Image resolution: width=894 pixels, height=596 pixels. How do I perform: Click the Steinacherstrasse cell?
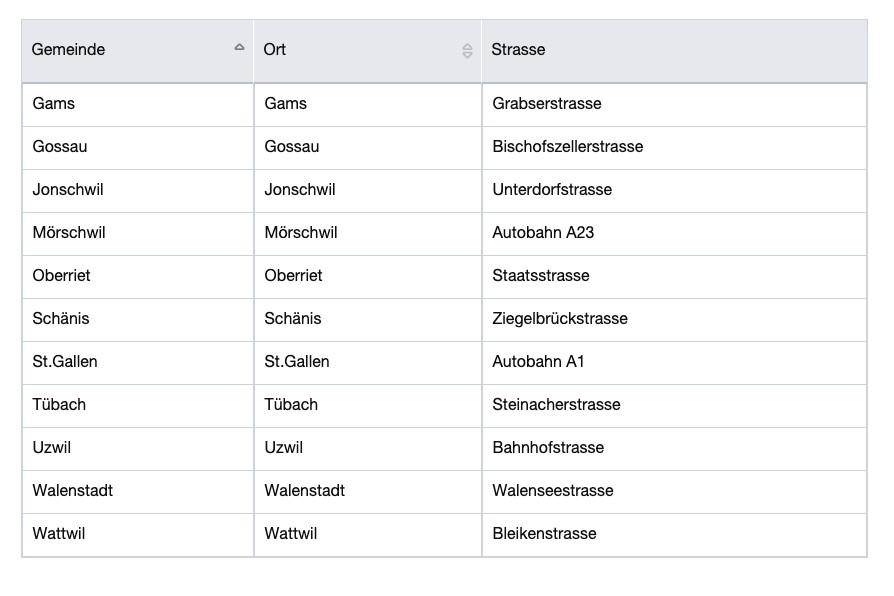click(556, 405)
